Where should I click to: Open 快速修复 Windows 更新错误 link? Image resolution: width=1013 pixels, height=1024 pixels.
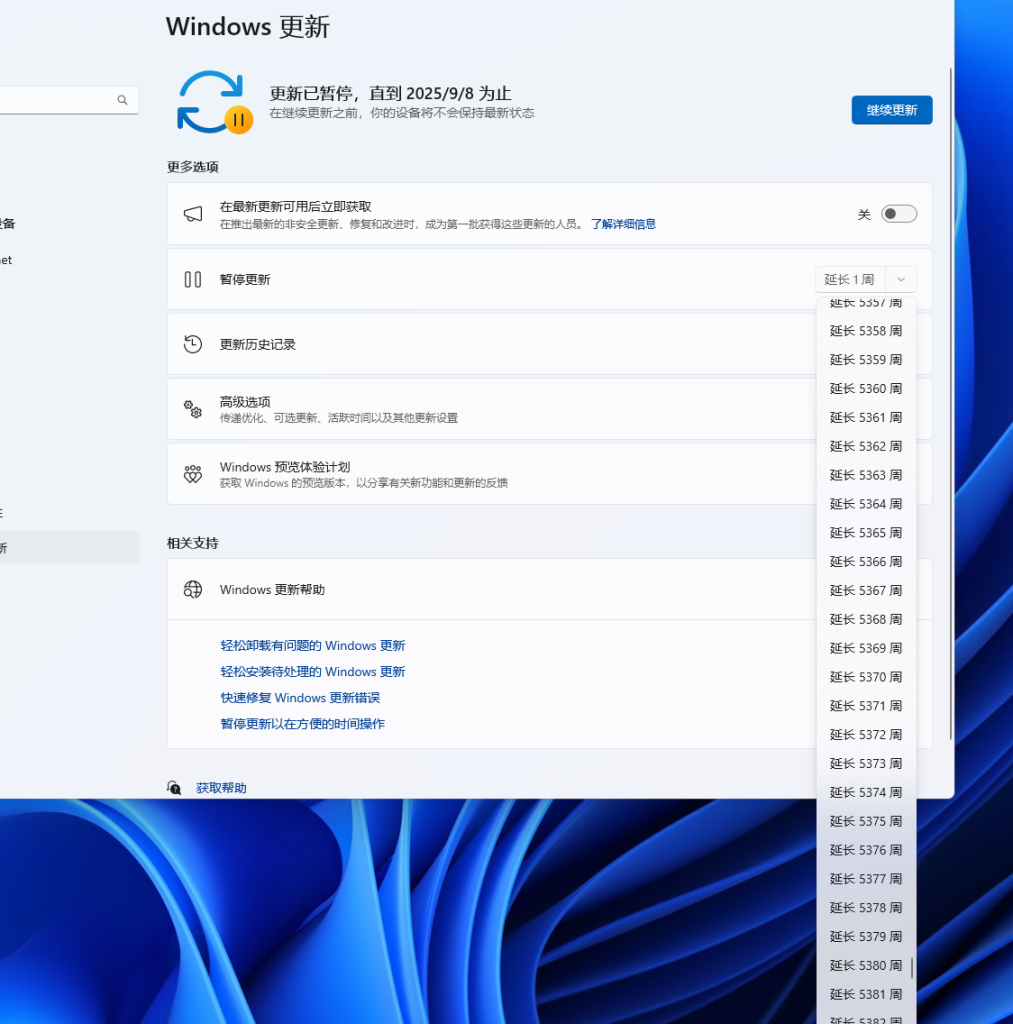point(300,698)
